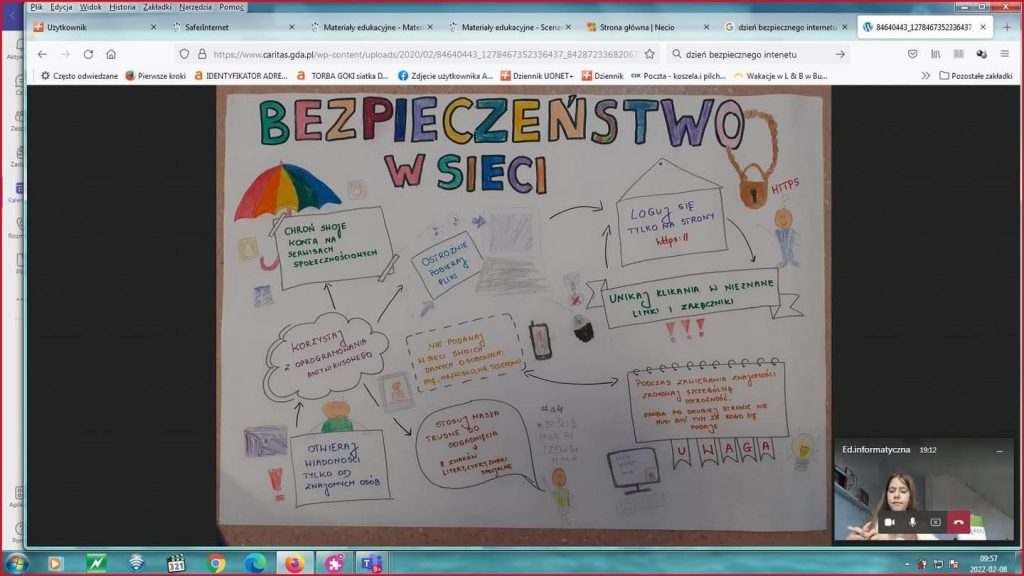Reload the page with the refresh icon
This screenshot has width=1024, height=576.
click(x=88, y=54)
